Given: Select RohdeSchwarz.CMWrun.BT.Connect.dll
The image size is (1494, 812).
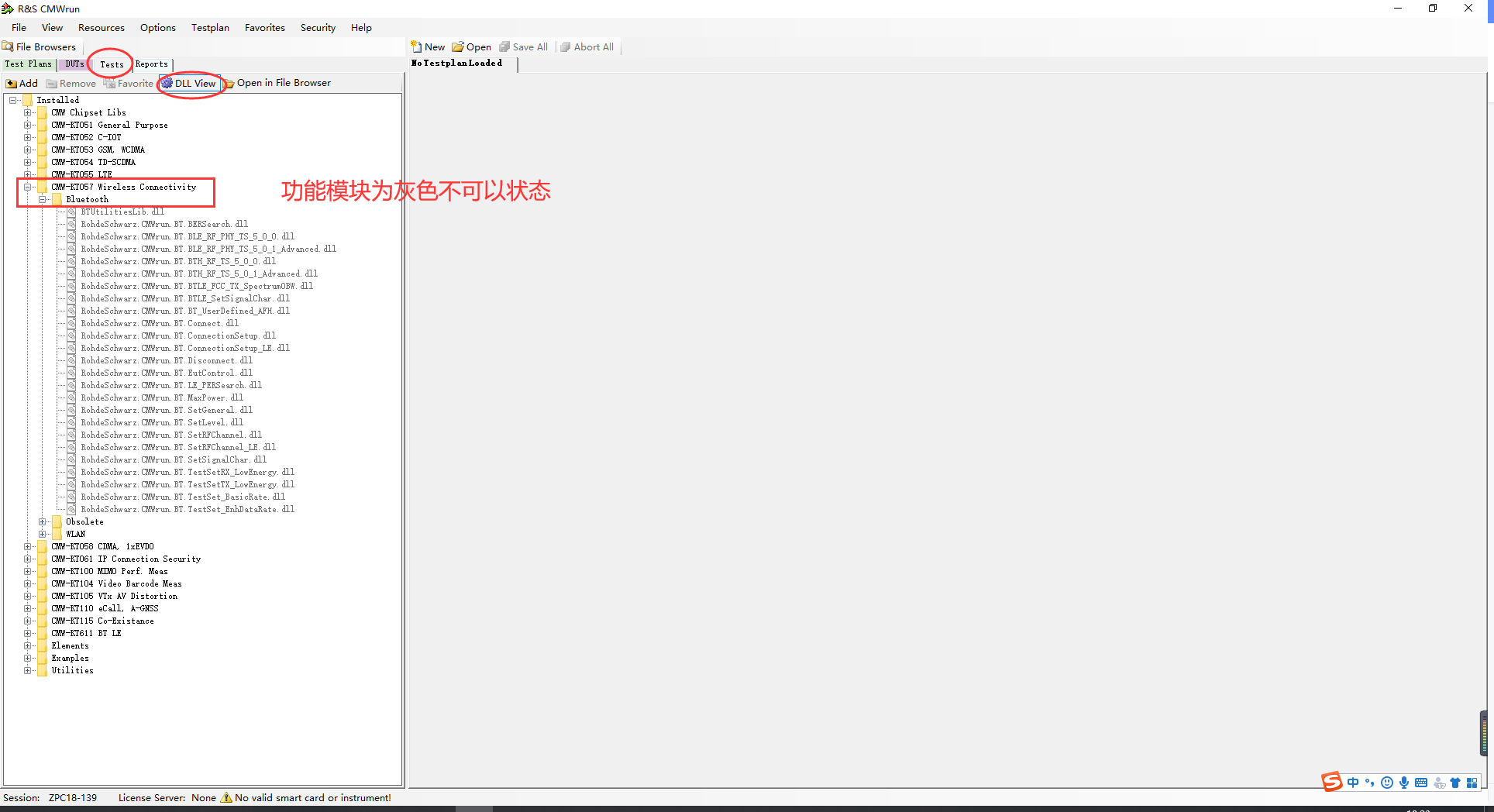Looking at the screenshot, I should pyautogui.click(x=159, y=323).
